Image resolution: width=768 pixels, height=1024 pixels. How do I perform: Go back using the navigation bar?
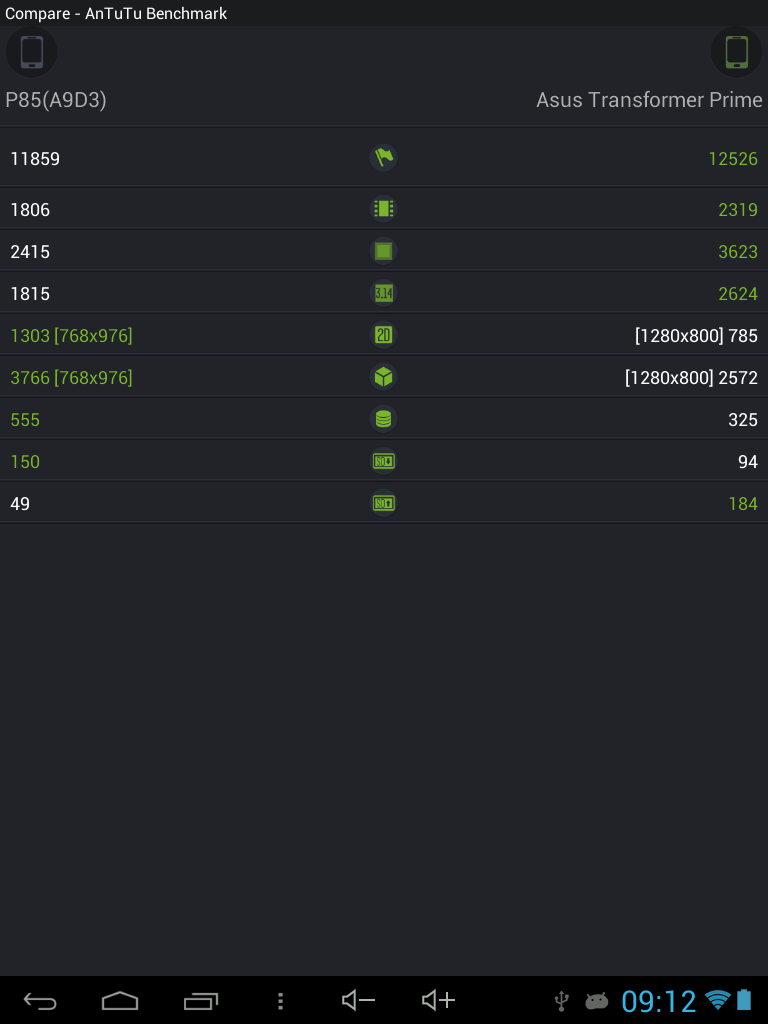(x=40, y=1000)
